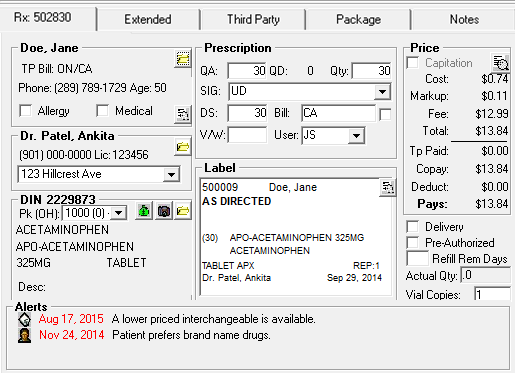Check the Pre-Authorized checkbox
The width and height of the screenshot is (515, 373).
413,242
